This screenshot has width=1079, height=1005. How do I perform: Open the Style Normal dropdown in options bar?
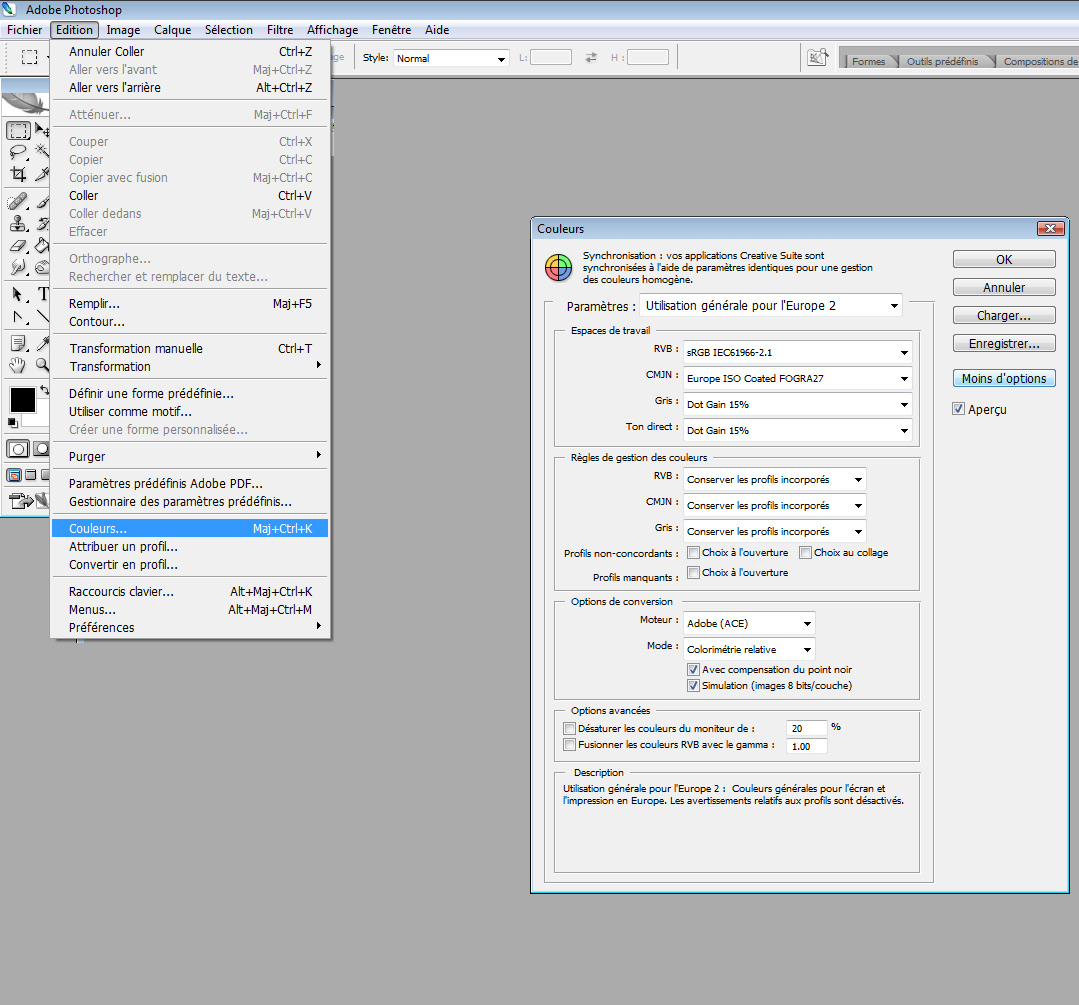(x=451, y=59)
